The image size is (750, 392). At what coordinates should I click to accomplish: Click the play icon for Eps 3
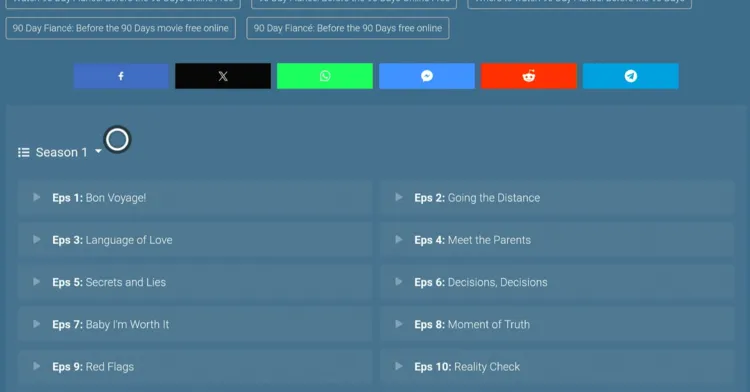(36, 239)
